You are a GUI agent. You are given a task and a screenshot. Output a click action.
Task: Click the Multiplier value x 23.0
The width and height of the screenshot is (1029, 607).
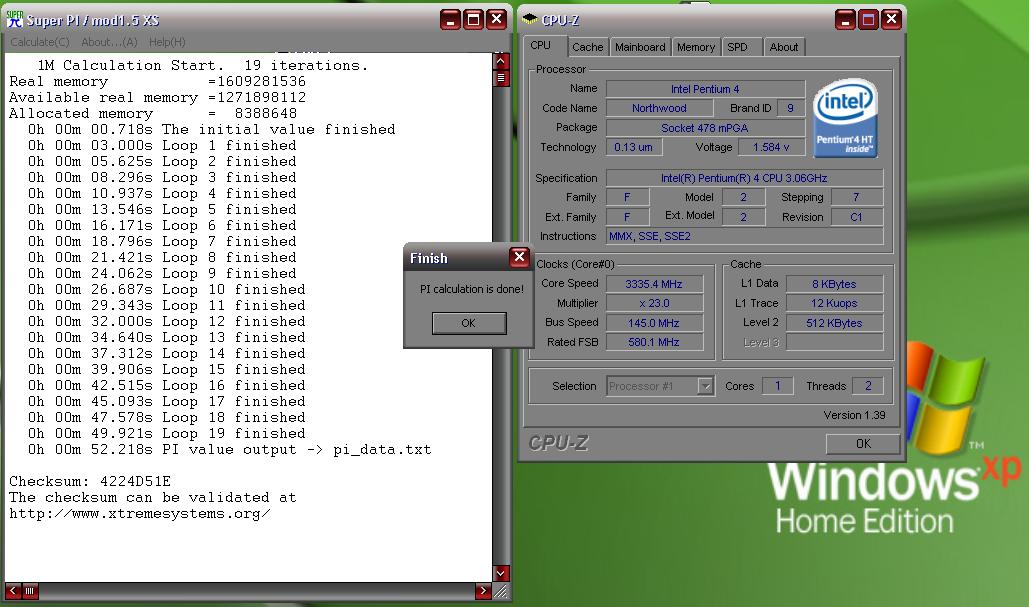point(654,303)
